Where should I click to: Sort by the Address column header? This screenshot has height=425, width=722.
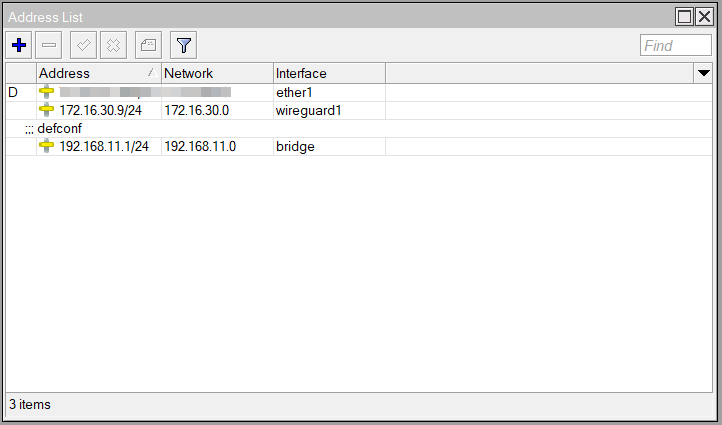99,73
